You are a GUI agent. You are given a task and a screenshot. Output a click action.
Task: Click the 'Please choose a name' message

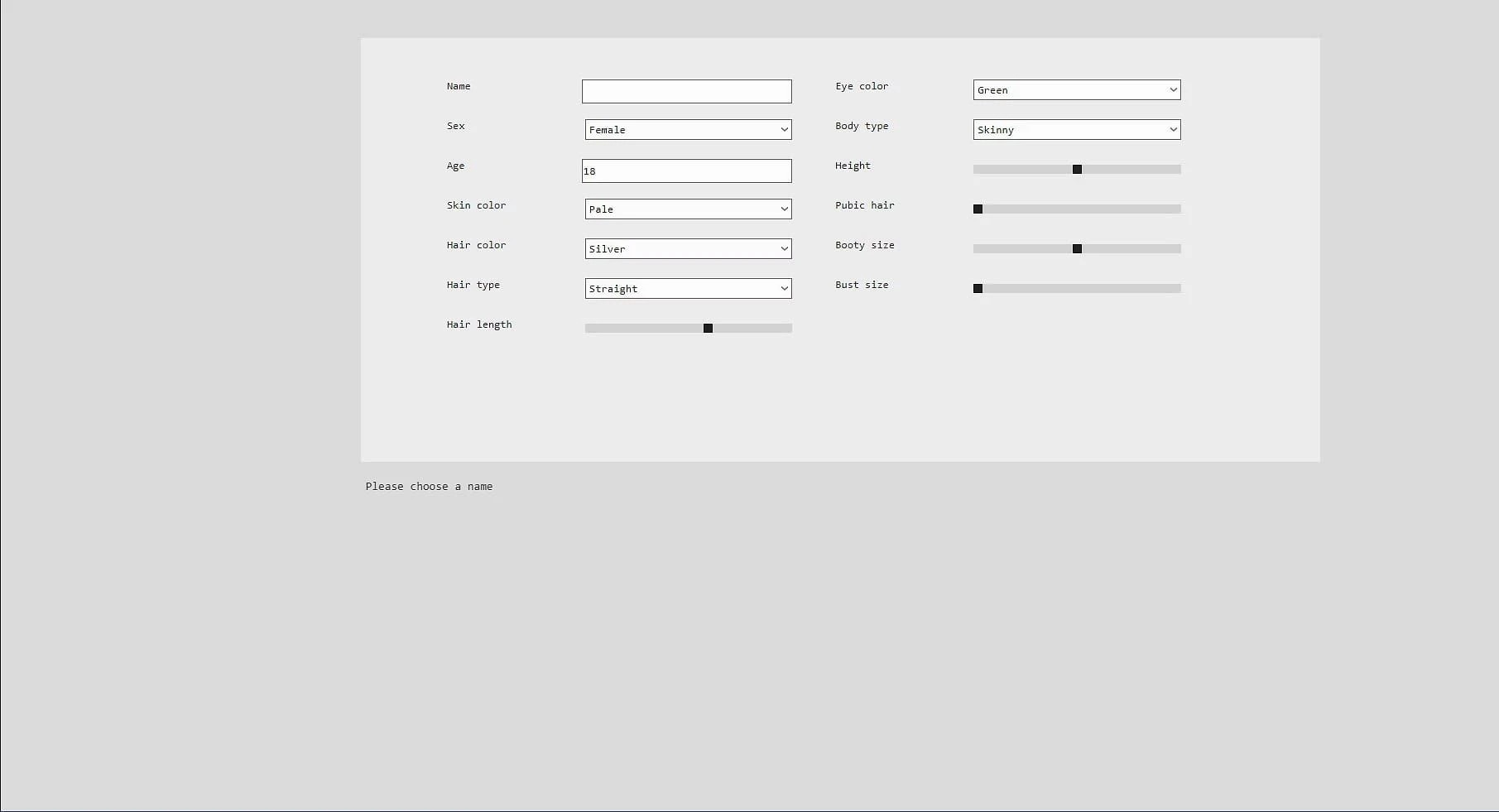pyautogui.click(x=429, y=487)
